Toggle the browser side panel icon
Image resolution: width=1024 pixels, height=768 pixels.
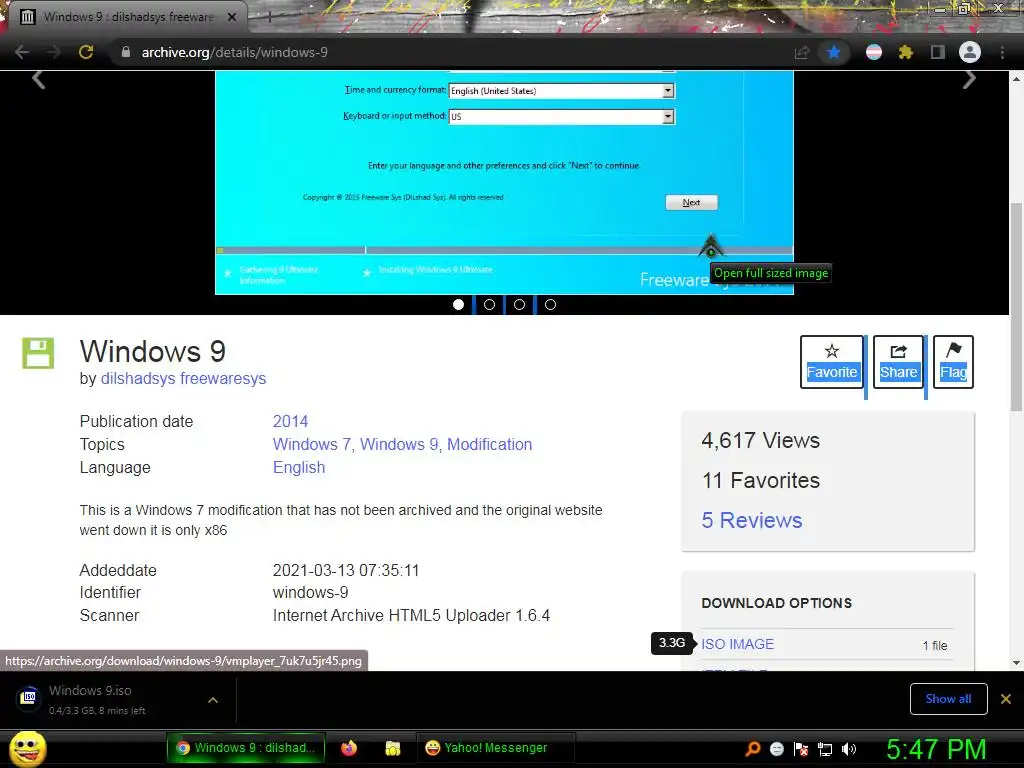click(937, 52)
